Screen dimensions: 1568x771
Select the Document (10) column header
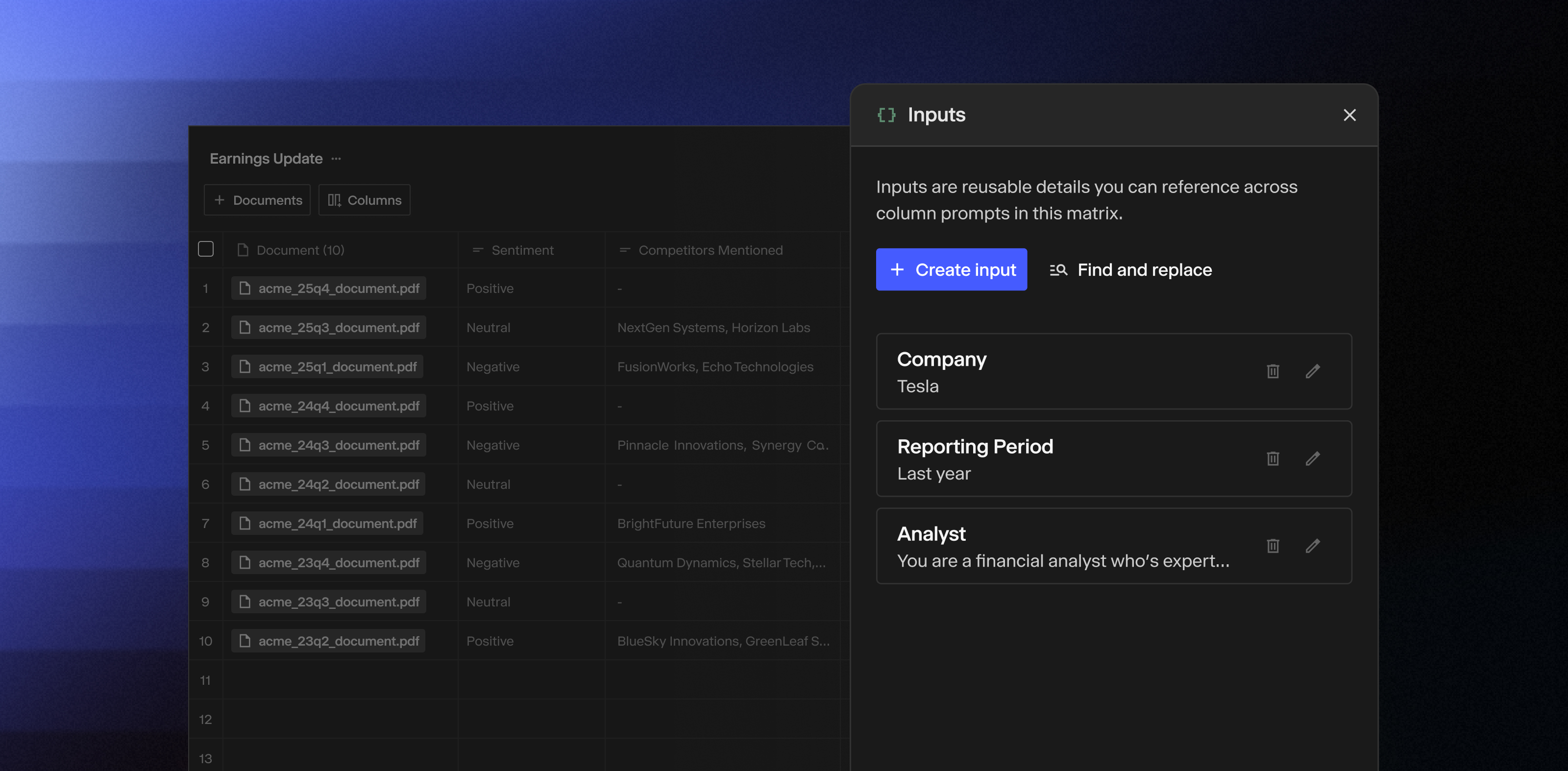300,250
